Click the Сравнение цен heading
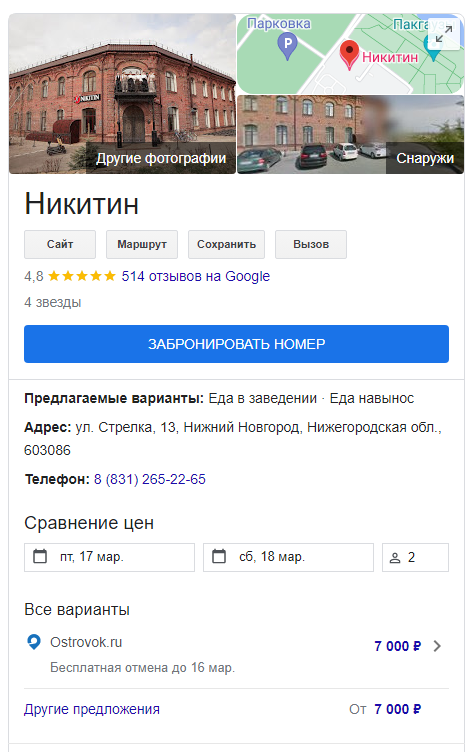This screenshot has height=752, width=473. [x=89, y=523]
